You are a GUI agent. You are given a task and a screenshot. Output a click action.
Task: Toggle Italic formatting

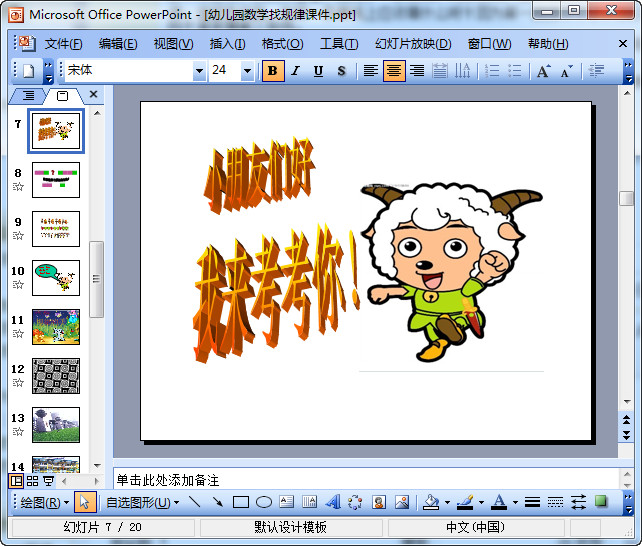coord(295,71)
